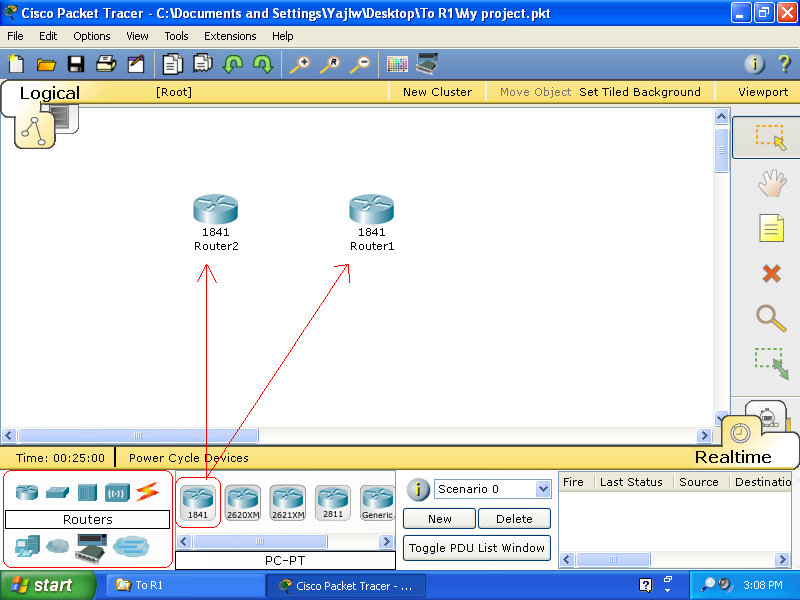Choose the Move Layout hand tool

[x=771, y=183]
